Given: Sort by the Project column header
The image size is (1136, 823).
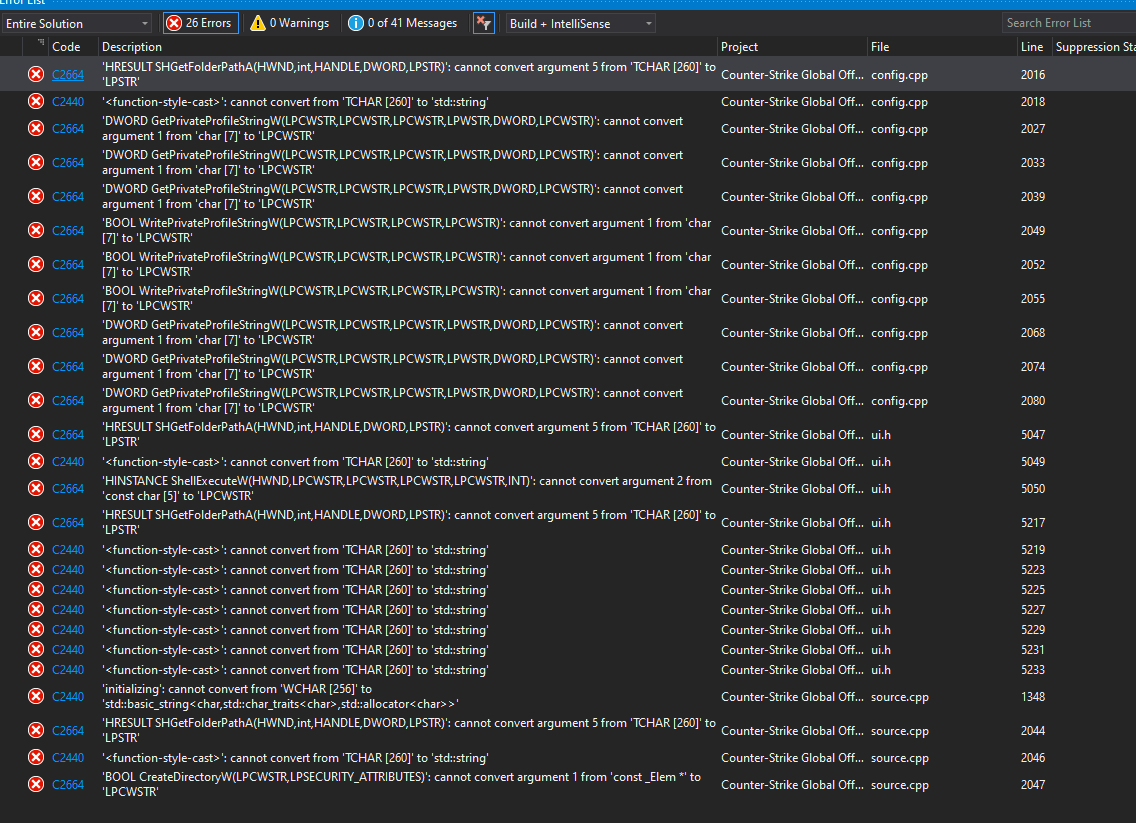Looking at the screenshot, I should [x=740, y=46].
